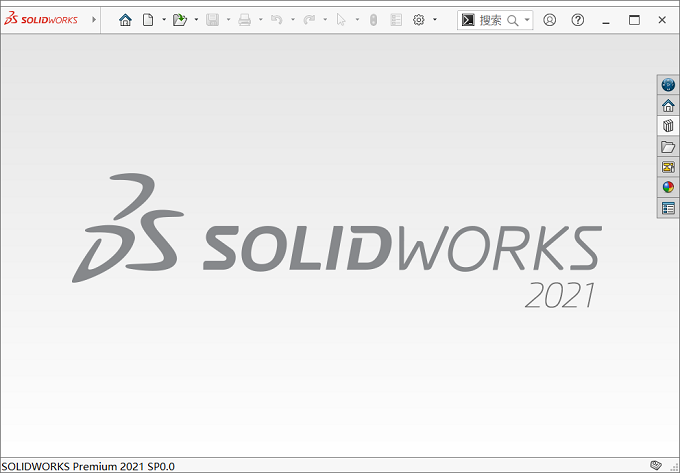This screenshot has width=680, height=473.
Task: Expand the Undo history dropdown arrow
Action: coord(293,20)
